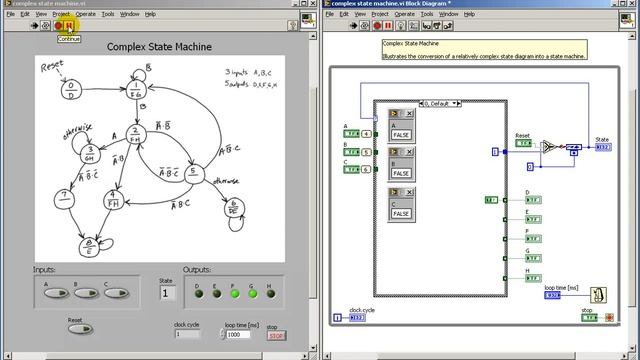Open Project menu in front panel window
The height and width of the screenshot is (360, 640).
click(61, 14)
